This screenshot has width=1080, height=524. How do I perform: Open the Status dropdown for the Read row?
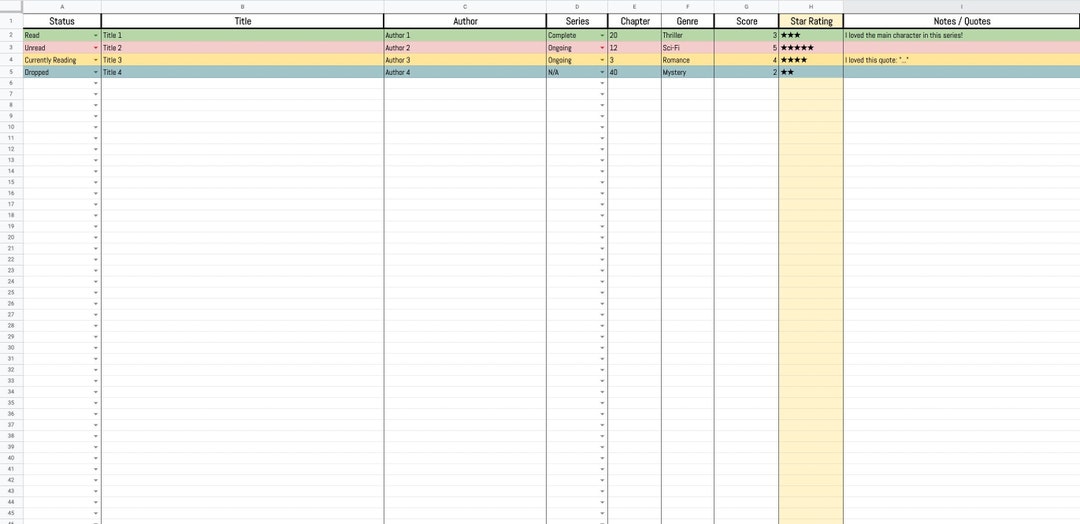click(96, 35)
